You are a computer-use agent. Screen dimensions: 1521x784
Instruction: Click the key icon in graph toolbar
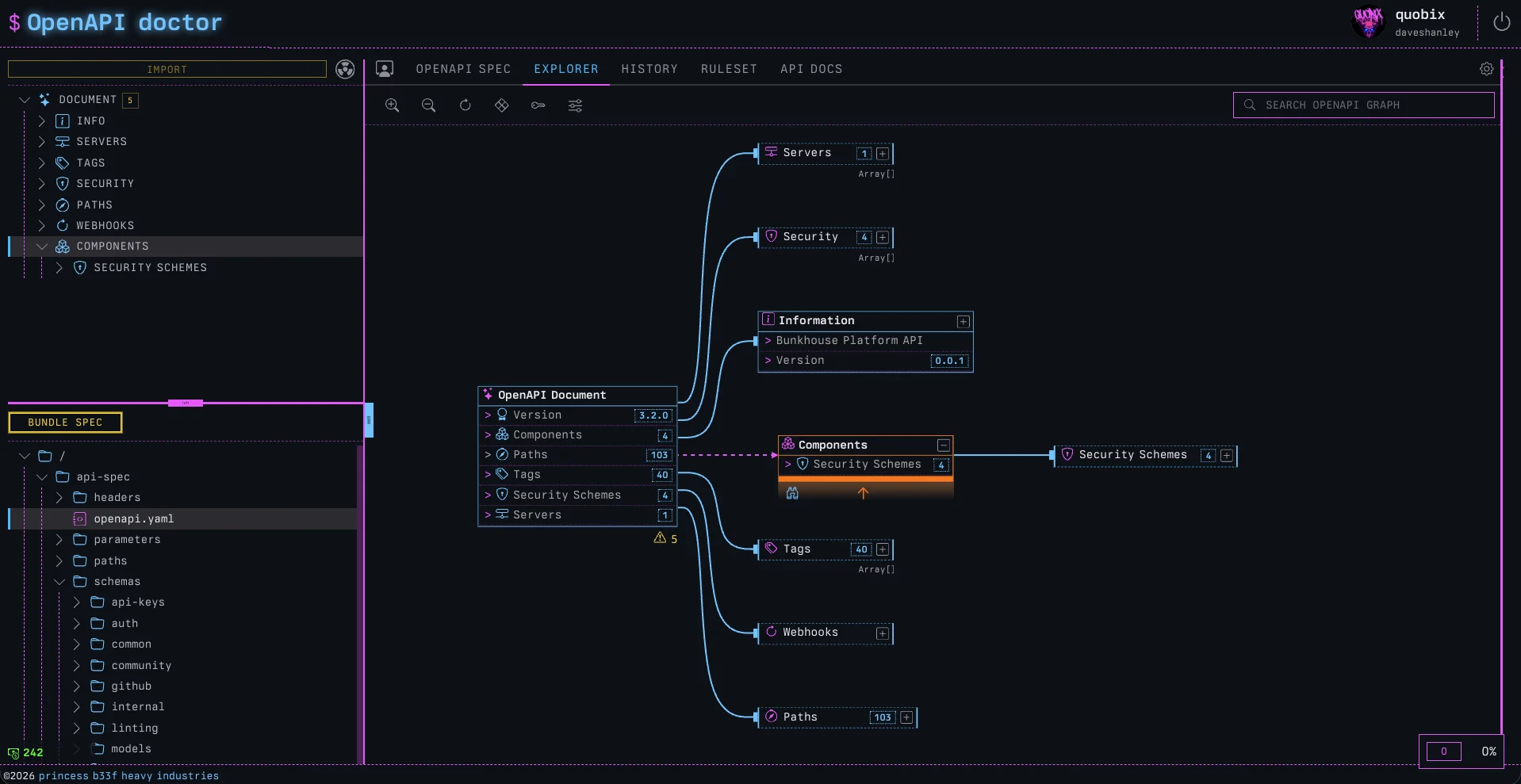coord(538,105)
